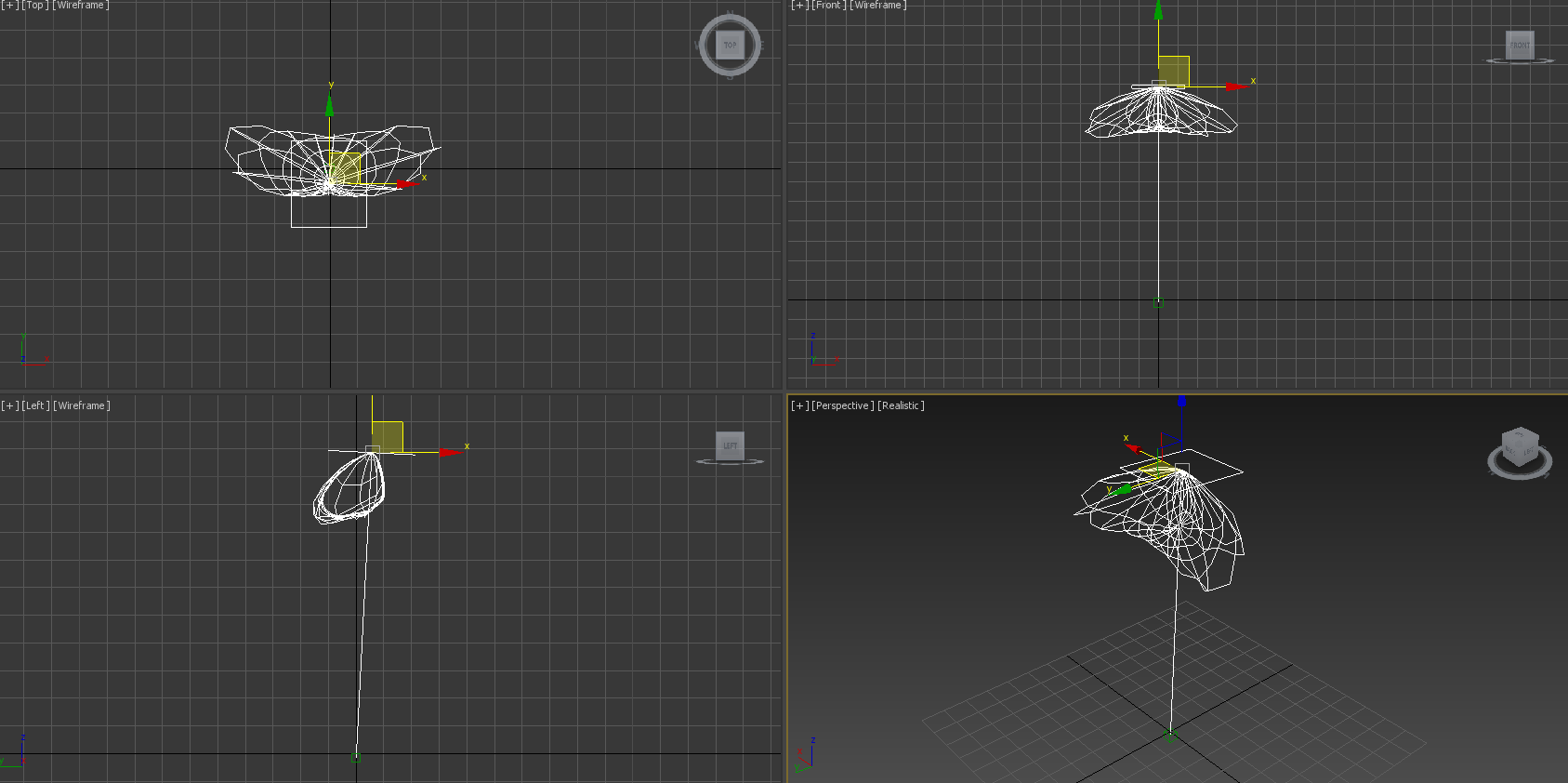Screen dimensions: 1568x783
Task: Open the [+] menu of Perspective viewport
Action: click(x=800, y=405)
